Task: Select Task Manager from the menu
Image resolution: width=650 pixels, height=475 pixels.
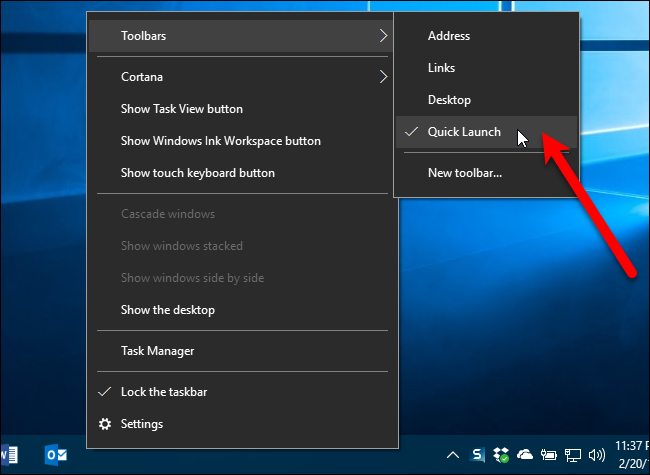Action: tap(157, 351)
